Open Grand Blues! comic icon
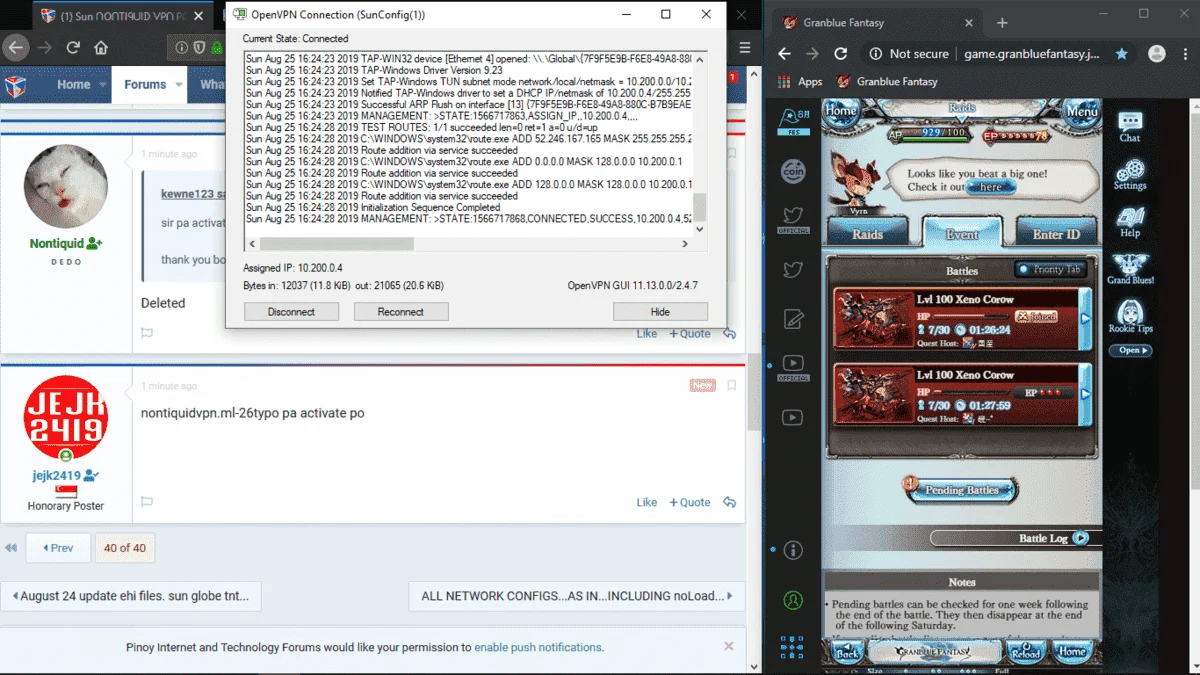Viewport: 1200px width, 675px height. click(x=1131, y=270)
